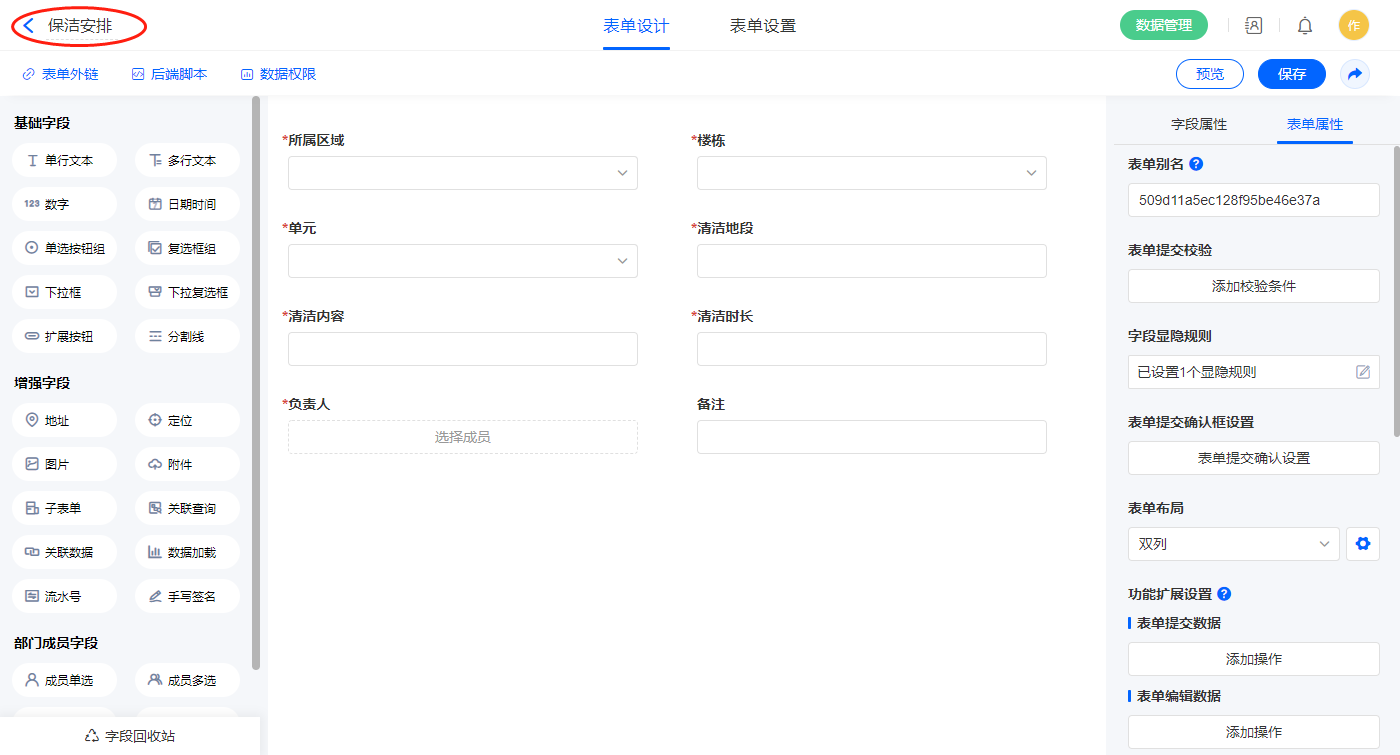
Task: Expand the 所属区域 dropdown
Action: coord(462,173)
